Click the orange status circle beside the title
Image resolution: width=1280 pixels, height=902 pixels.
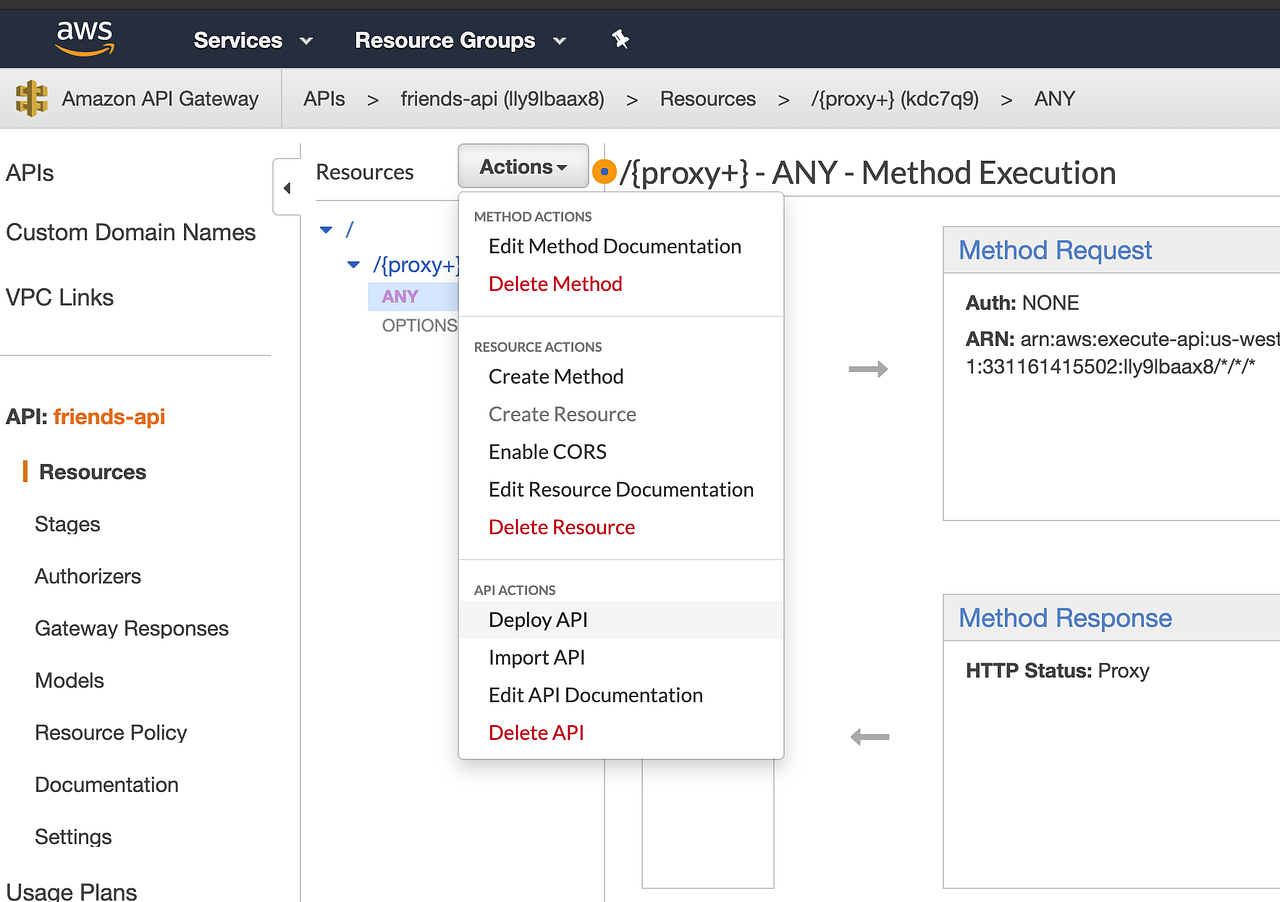click(604, 171)
